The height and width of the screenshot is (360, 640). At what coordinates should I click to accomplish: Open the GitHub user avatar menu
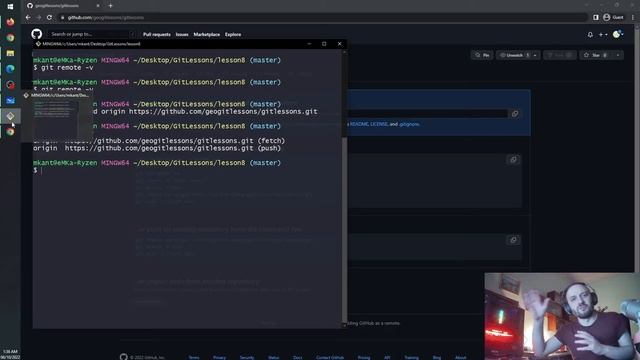coord(618,34)
